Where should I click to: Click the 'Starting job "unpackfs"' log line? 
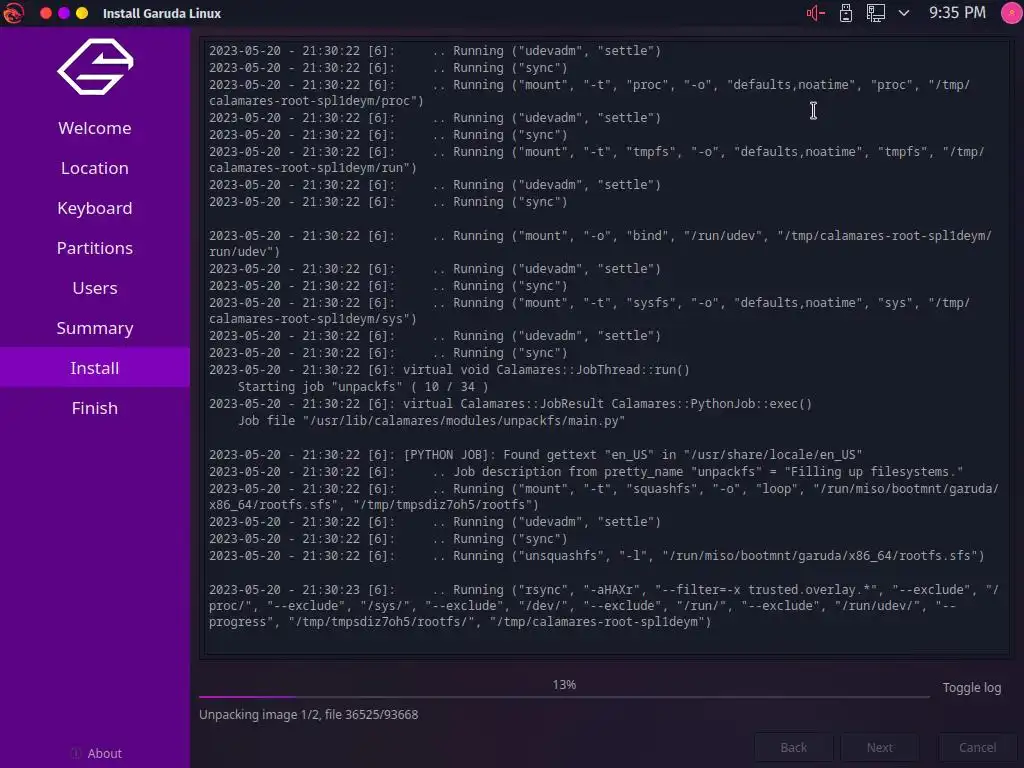point(362,387)
